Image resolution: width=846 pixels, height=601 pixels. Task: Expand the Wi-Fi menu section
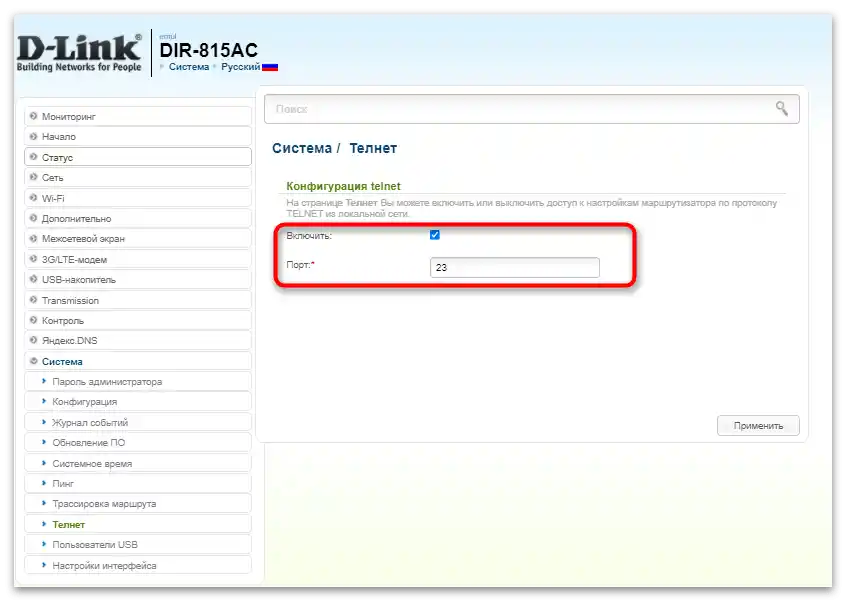click(138, 198)
